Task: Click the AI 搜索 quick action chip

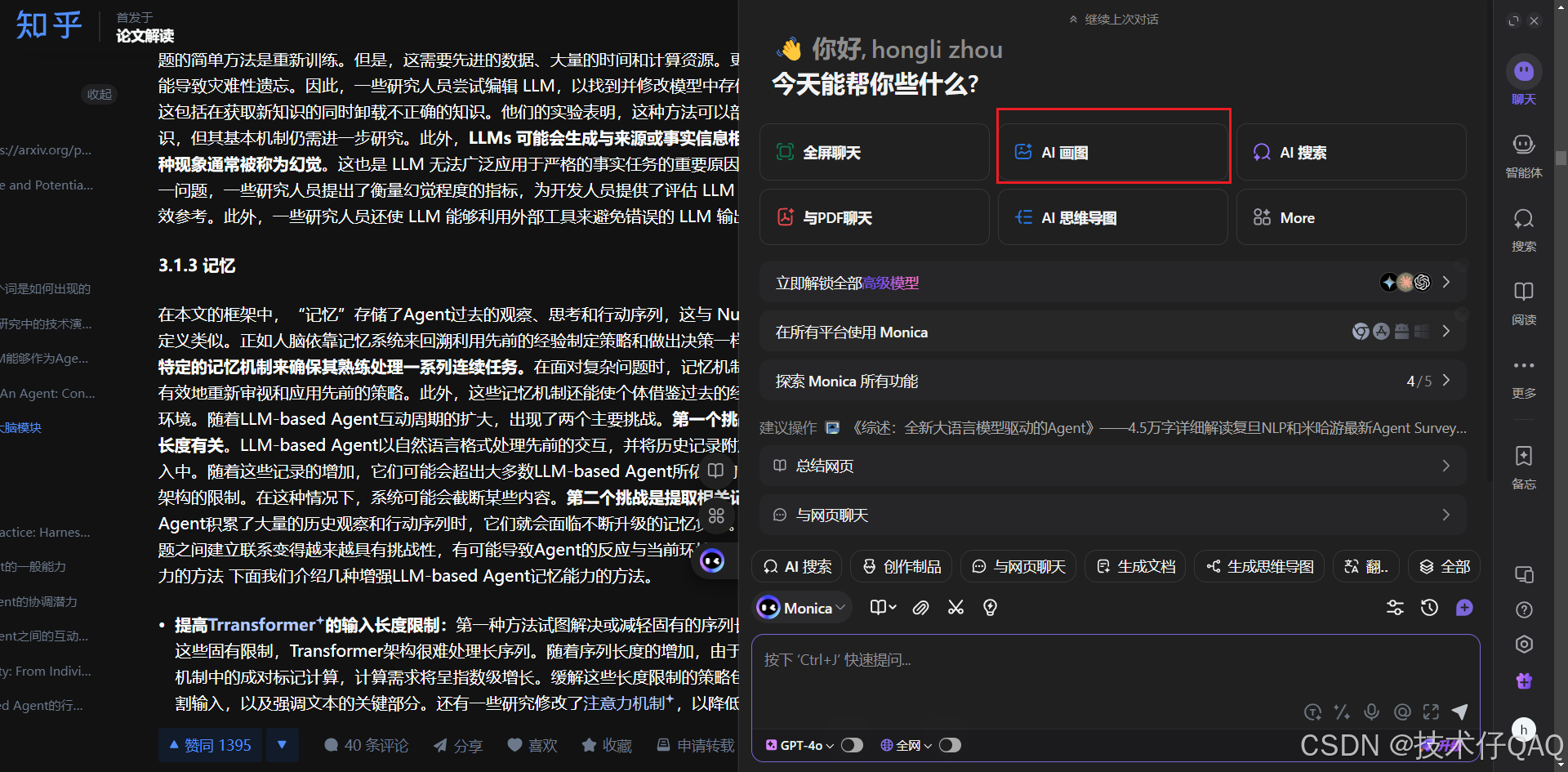Action: pyautogui.click(x=797, y=566)
